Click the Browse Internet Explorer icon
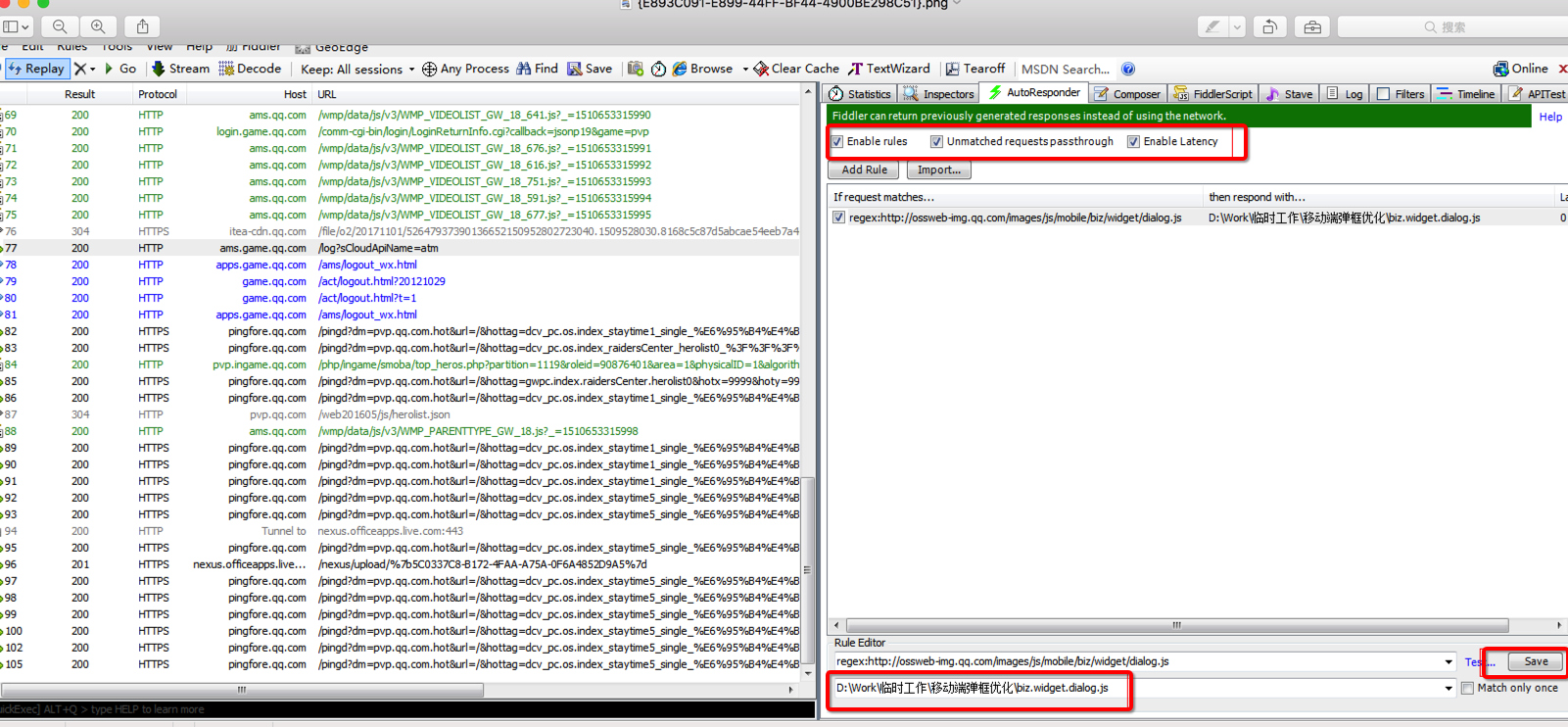This screenshot has width=1568, height=727. [680, 69]
